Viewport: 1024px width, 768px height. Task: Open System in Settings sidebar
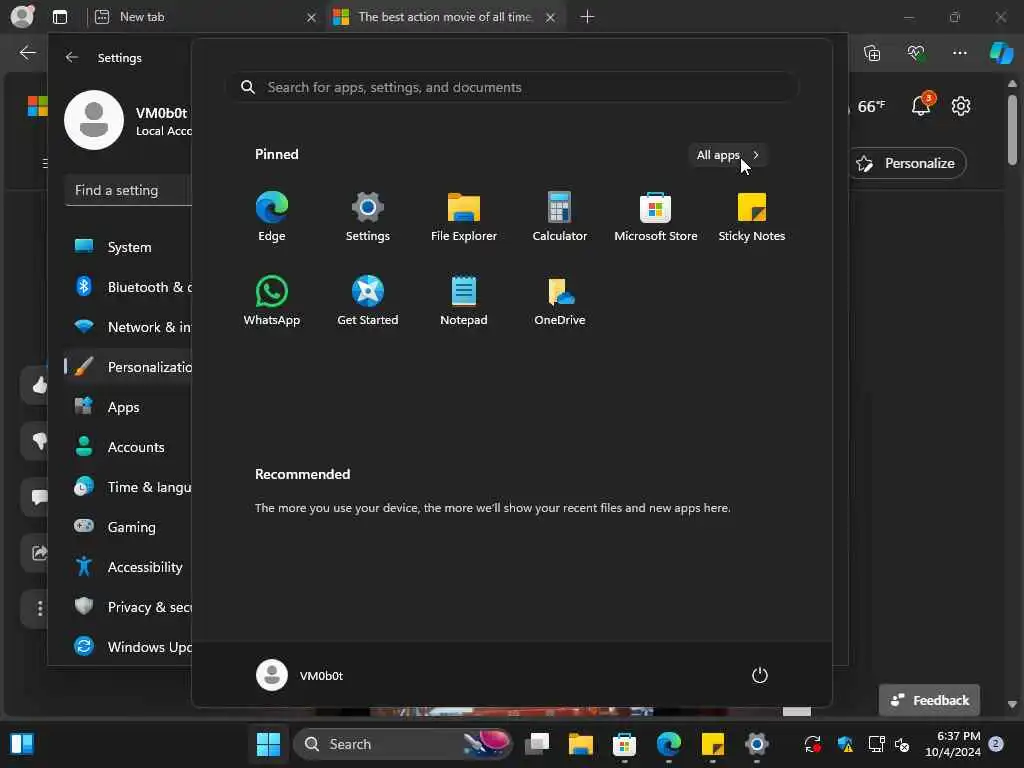click(128, 247)
